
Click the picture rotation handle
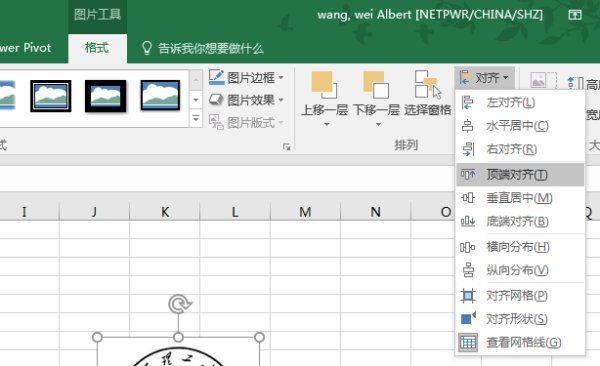tap(180, 304)
